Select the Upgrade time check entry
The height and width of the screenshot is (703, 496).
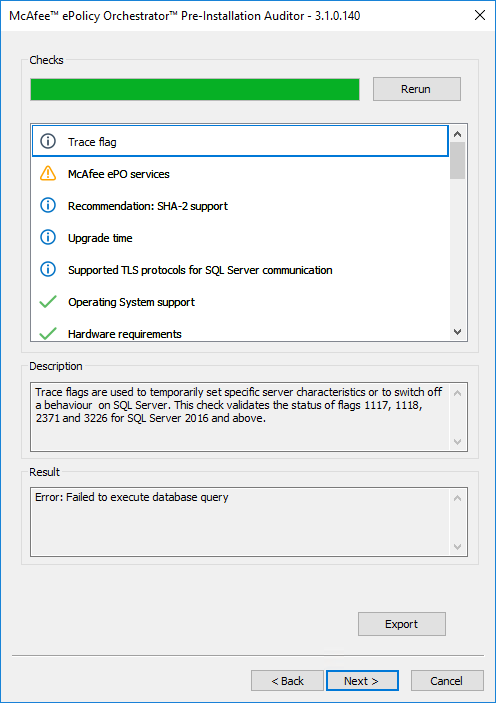pos(240,238)
